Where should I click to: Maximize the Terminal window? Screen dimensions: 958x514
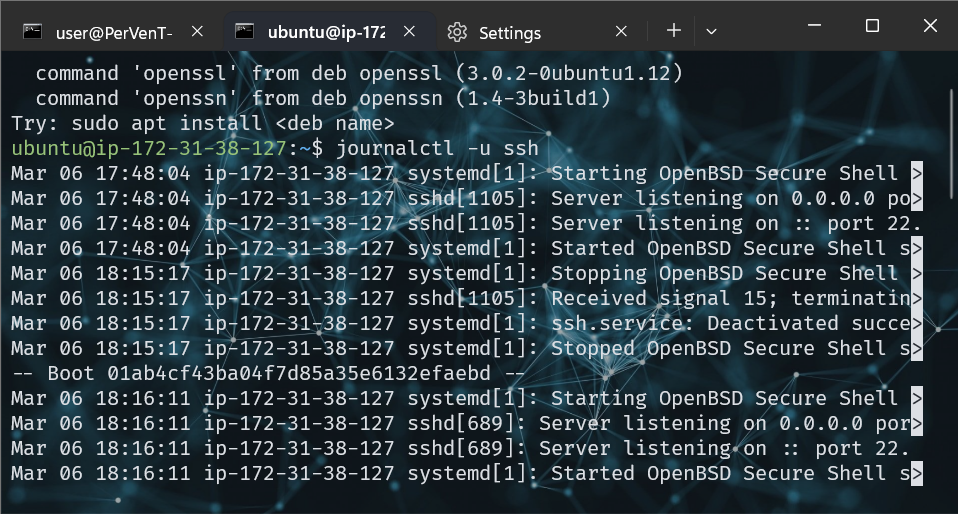[872, 25]
